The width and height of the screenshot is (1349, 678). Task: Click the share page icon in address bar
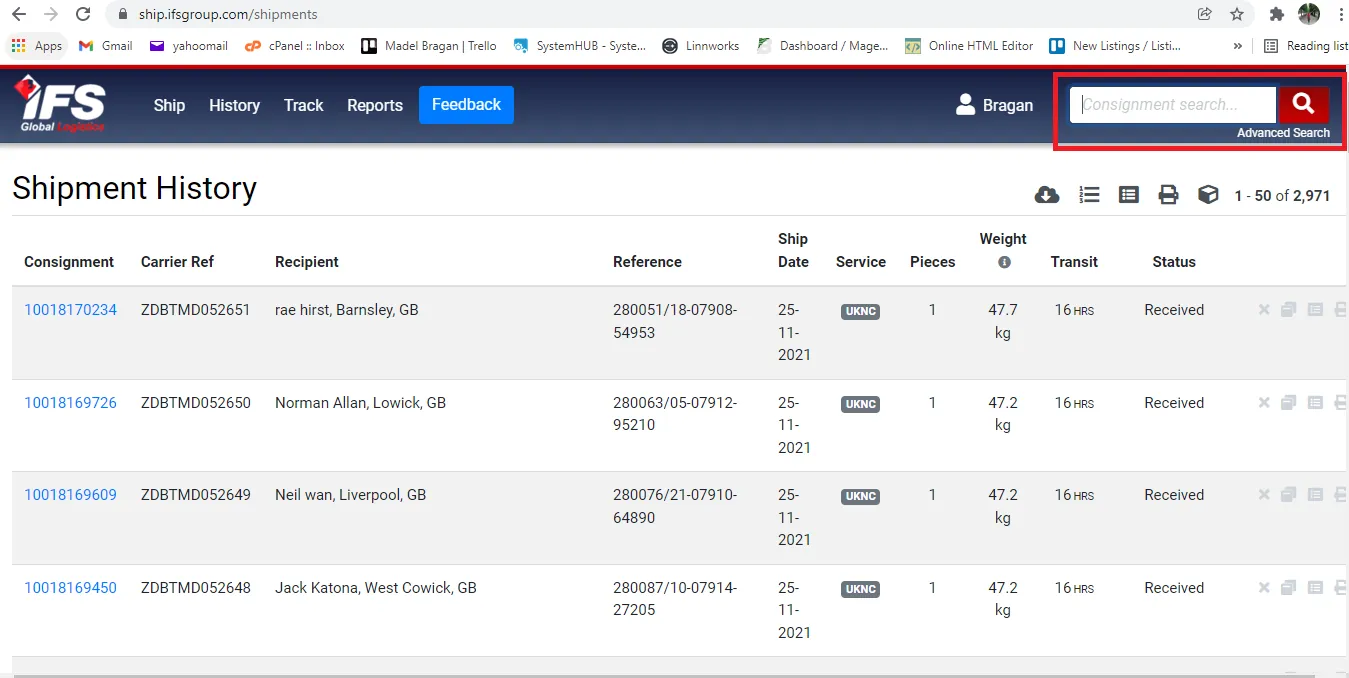pos(1204,14)
